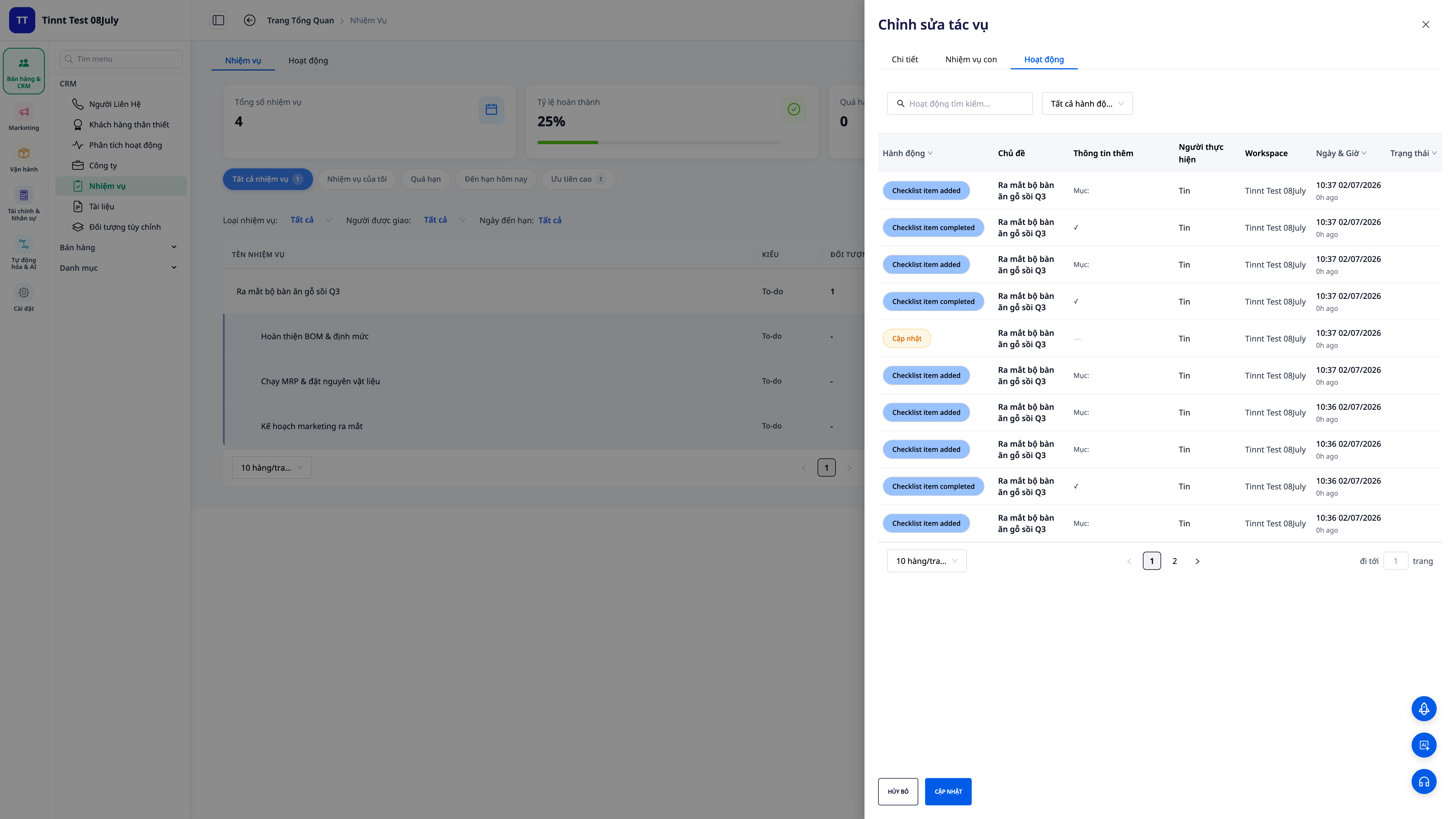Open Công ty menu item

point(121,166)
